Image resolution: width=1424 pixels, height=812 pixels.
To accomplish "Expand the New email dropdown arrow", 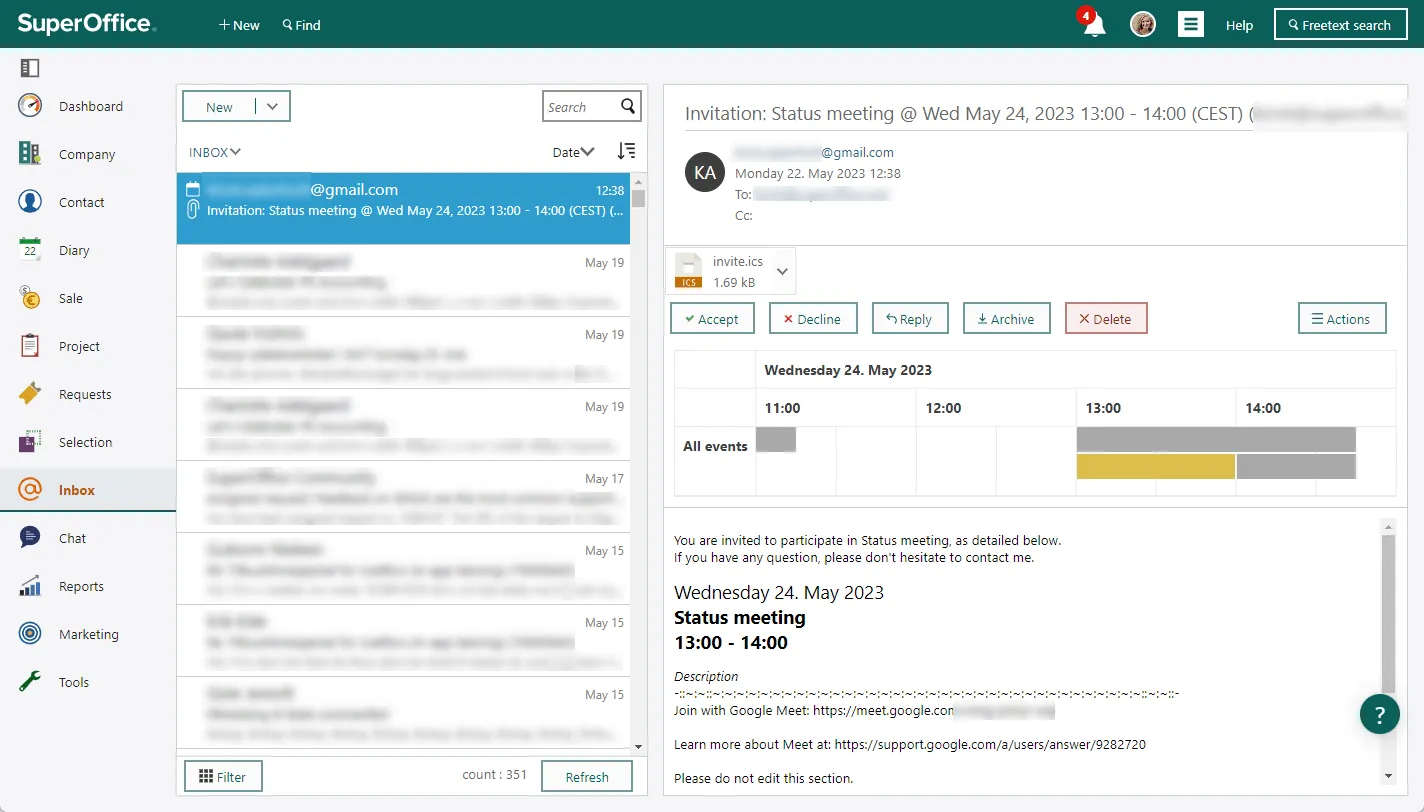I will (x=273, y=106).
